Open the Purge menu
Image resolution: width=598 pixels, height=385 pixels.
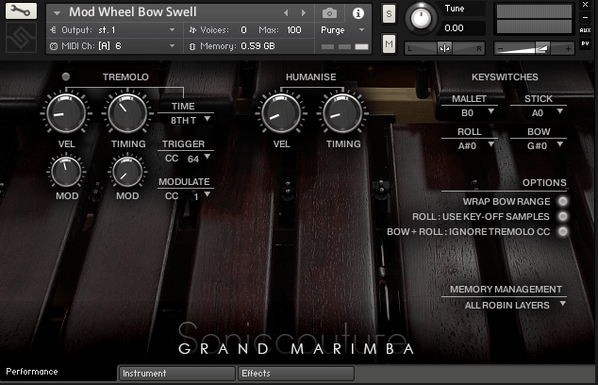(342, 30)
